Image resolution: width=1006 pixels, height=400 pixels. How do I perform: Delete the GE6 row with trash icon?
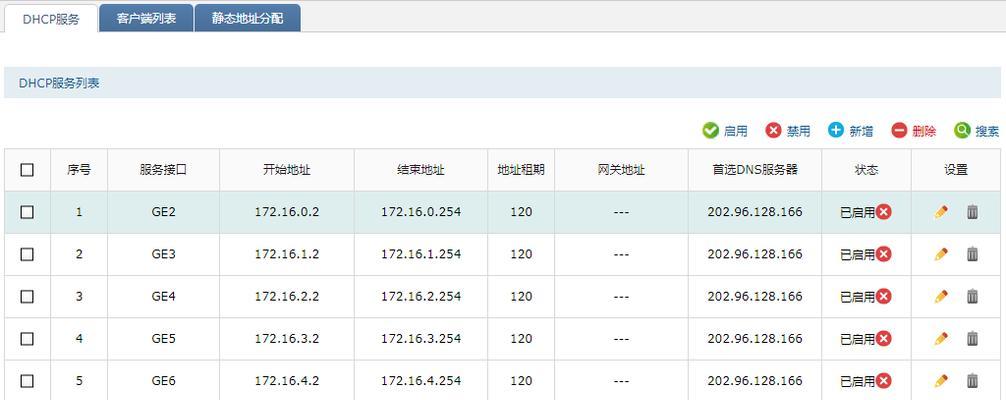[973, 381]
